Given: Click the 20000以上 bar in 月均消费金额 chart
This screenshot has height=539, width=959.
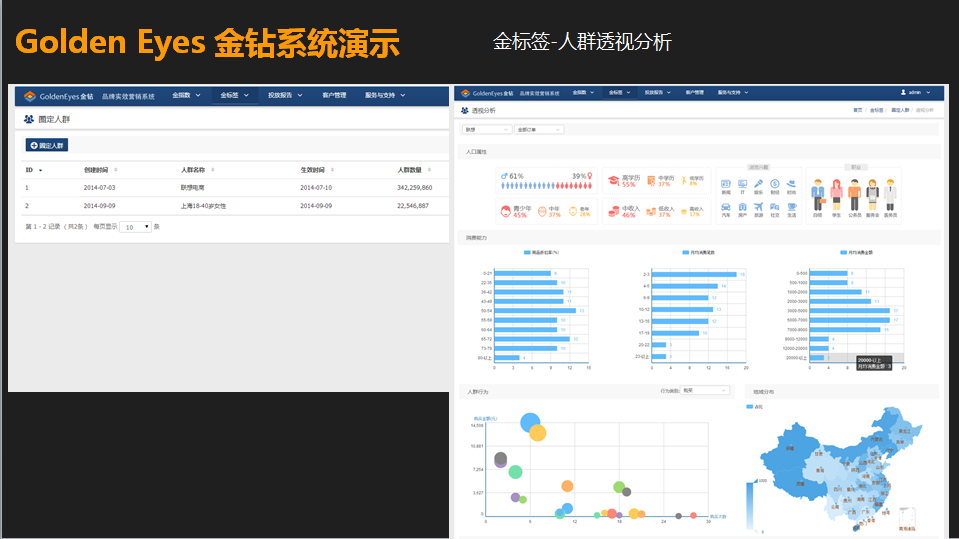Looking at the screenshot, I should click(818, 358).
